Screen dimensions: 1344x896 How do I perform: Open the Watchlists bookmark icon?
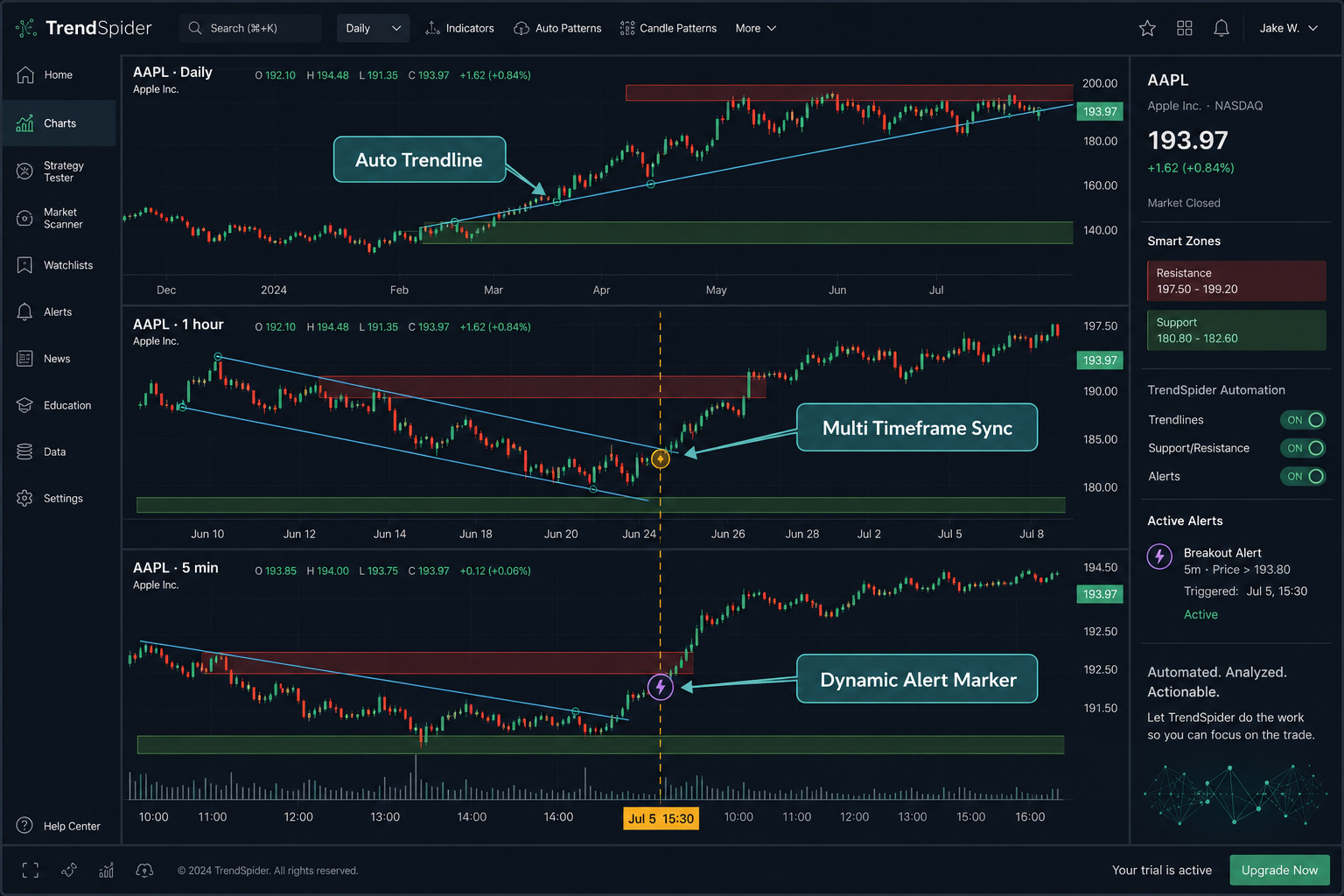pos(25,265)
